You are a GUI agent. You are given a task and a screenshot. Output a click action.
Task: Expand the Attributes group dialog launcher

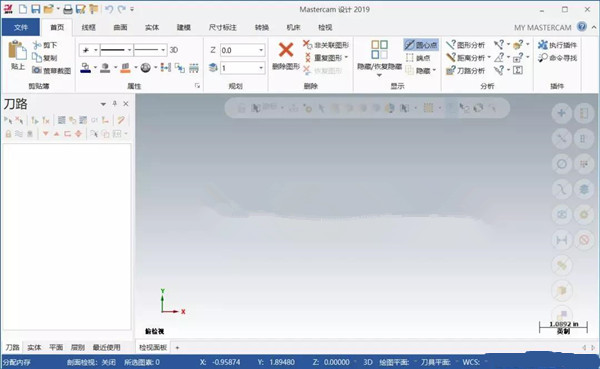pyautogui.click(x=197, y=86)
